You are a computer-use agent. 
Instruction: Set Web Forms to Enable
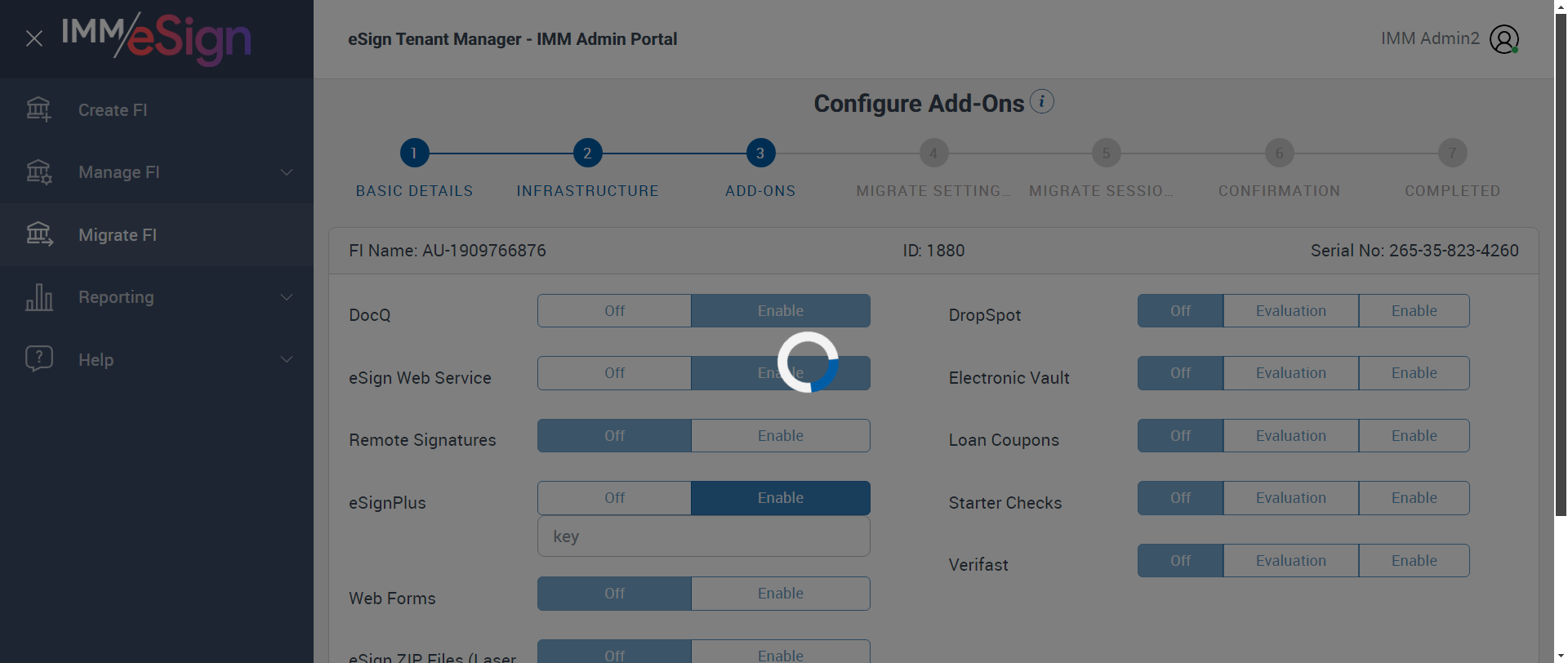(781, 594)
